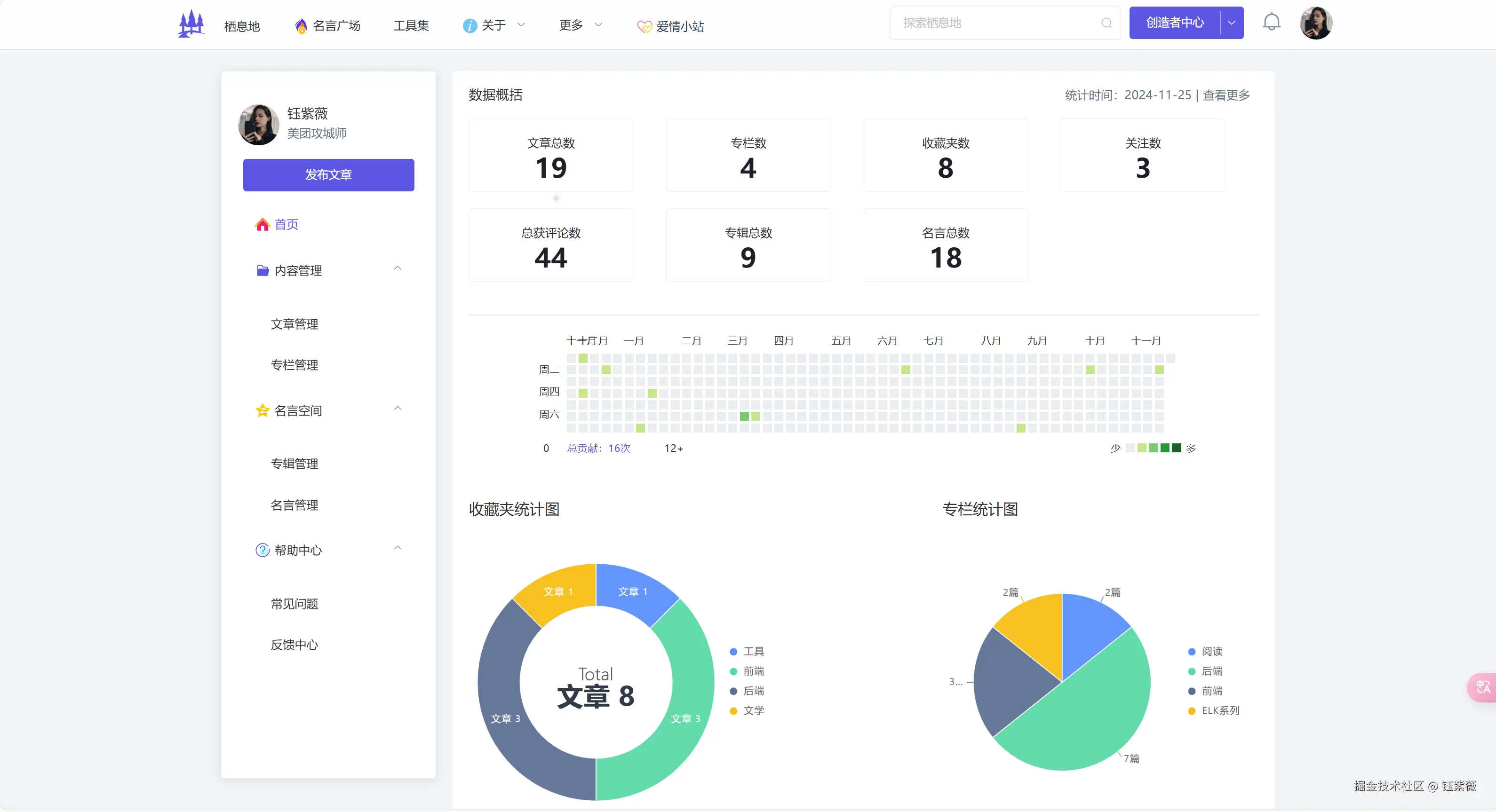Click the 栖息地 tree logo
Image resolution: width=1496 pixels, height=812 pixels.
(x=191, y=23)
